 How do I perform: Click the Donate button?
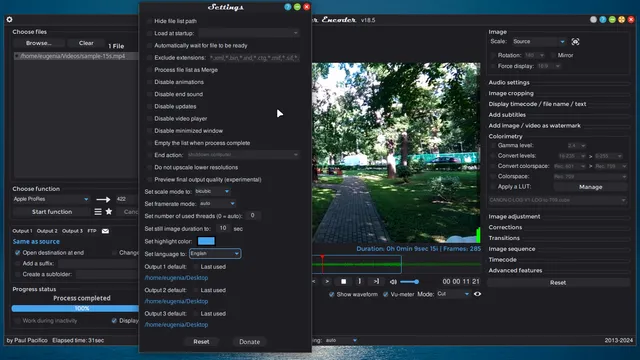tap(249, 342)
